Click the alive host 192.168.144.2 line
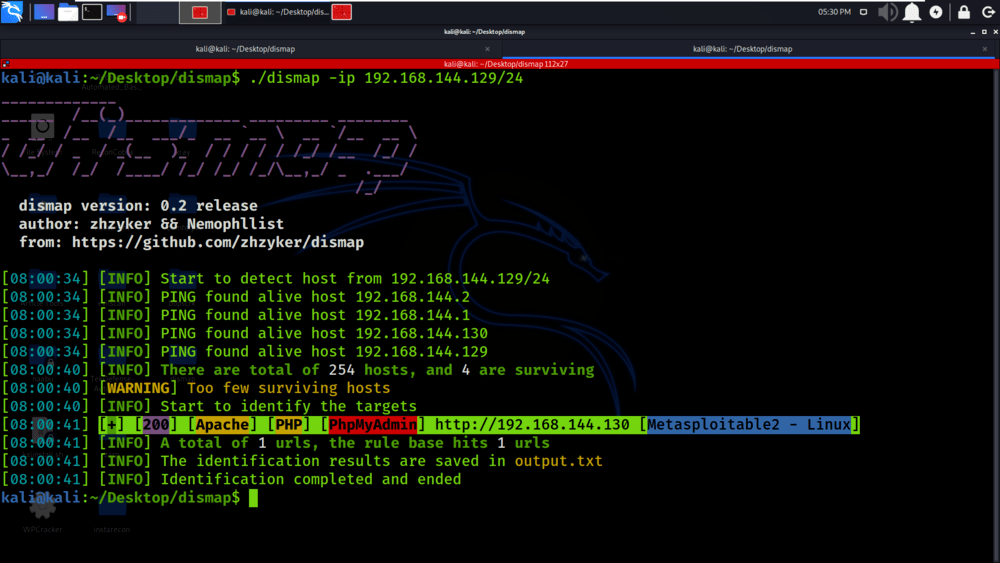The width and height of the screenshot is (1000, 563). (235, 297)
